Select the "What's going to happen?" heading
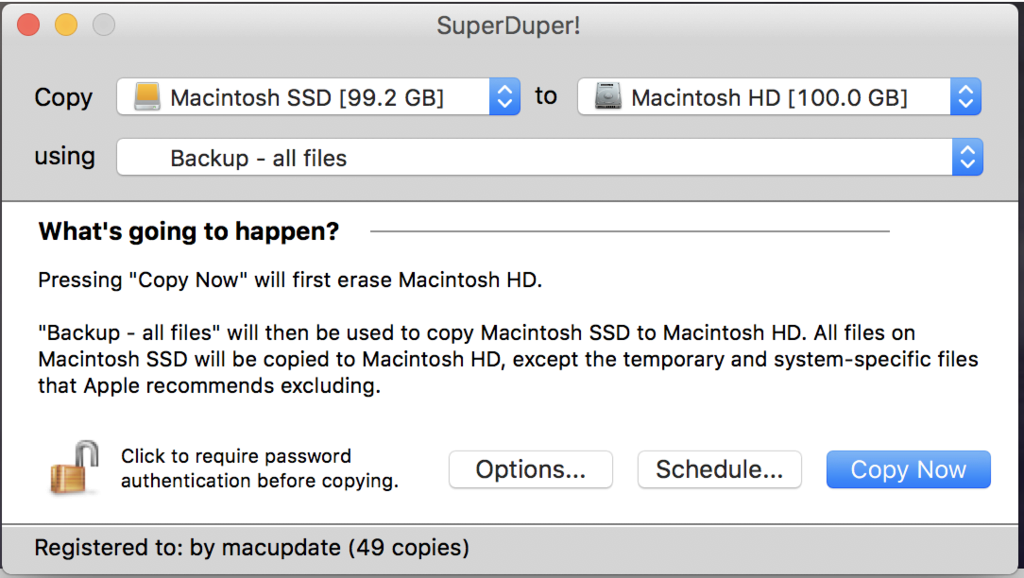Viewport: 1024px width, 578px height. (x=188, y=232)
